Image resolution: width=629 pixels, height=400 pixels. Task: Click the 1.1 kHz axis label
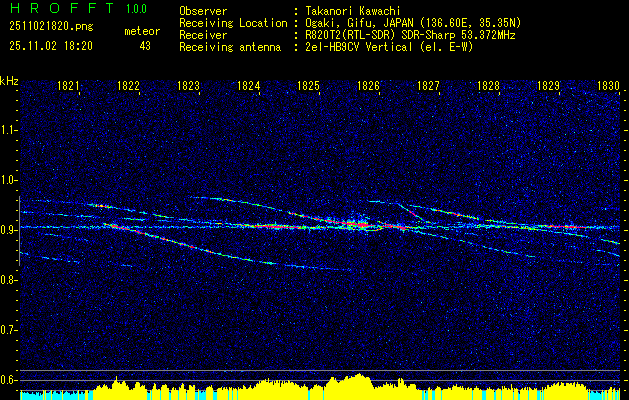tap(8, 130)
